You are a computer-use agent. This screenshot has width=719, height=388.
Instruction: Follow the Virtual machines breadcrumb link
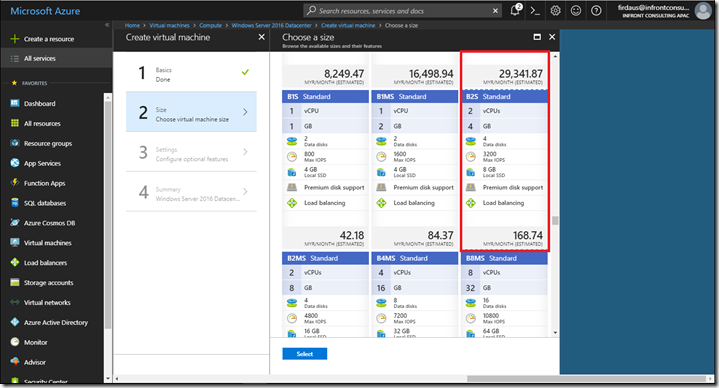point(169,25)
